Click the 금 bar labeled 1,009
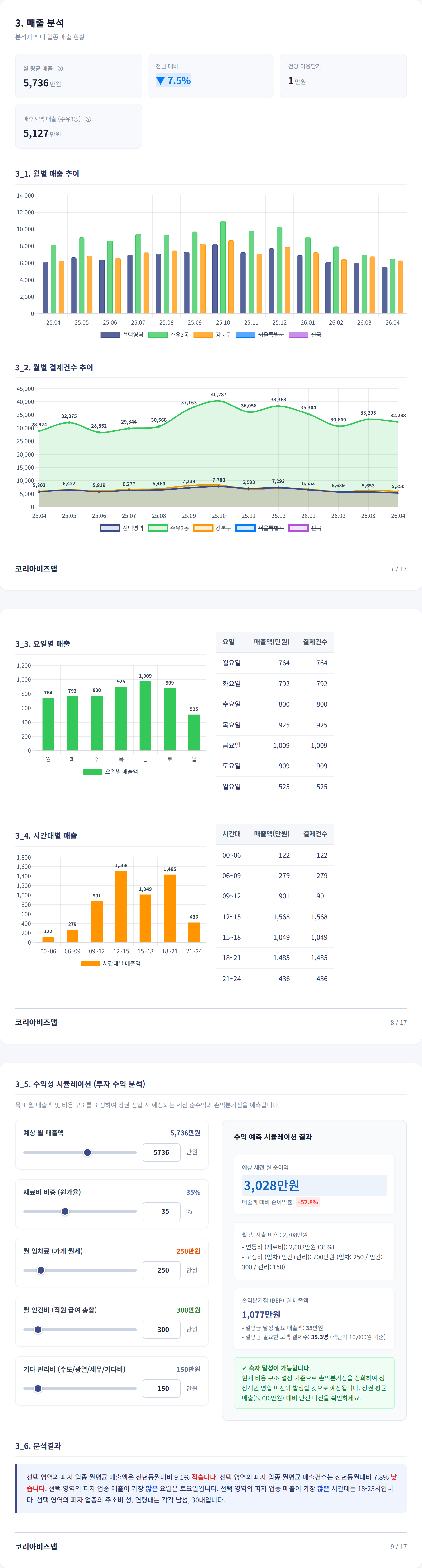422x1568 pixels. tap(146, 716)
